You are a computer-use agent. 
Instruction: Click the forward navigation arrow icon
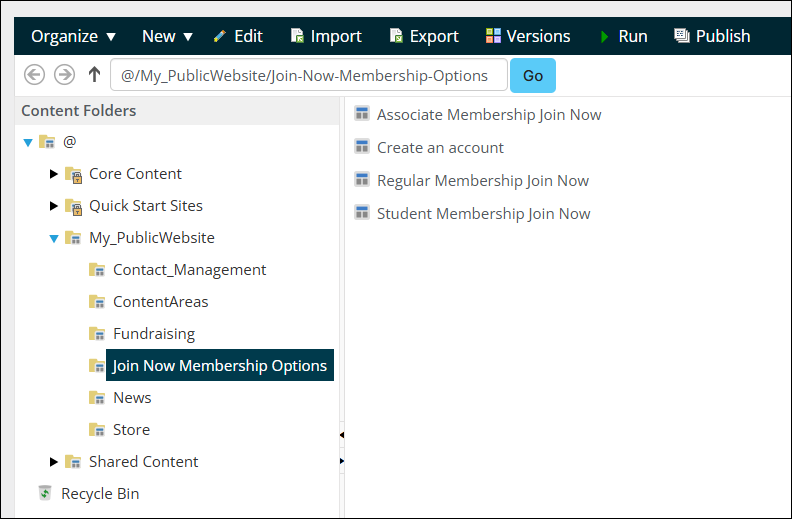(64, 75)
